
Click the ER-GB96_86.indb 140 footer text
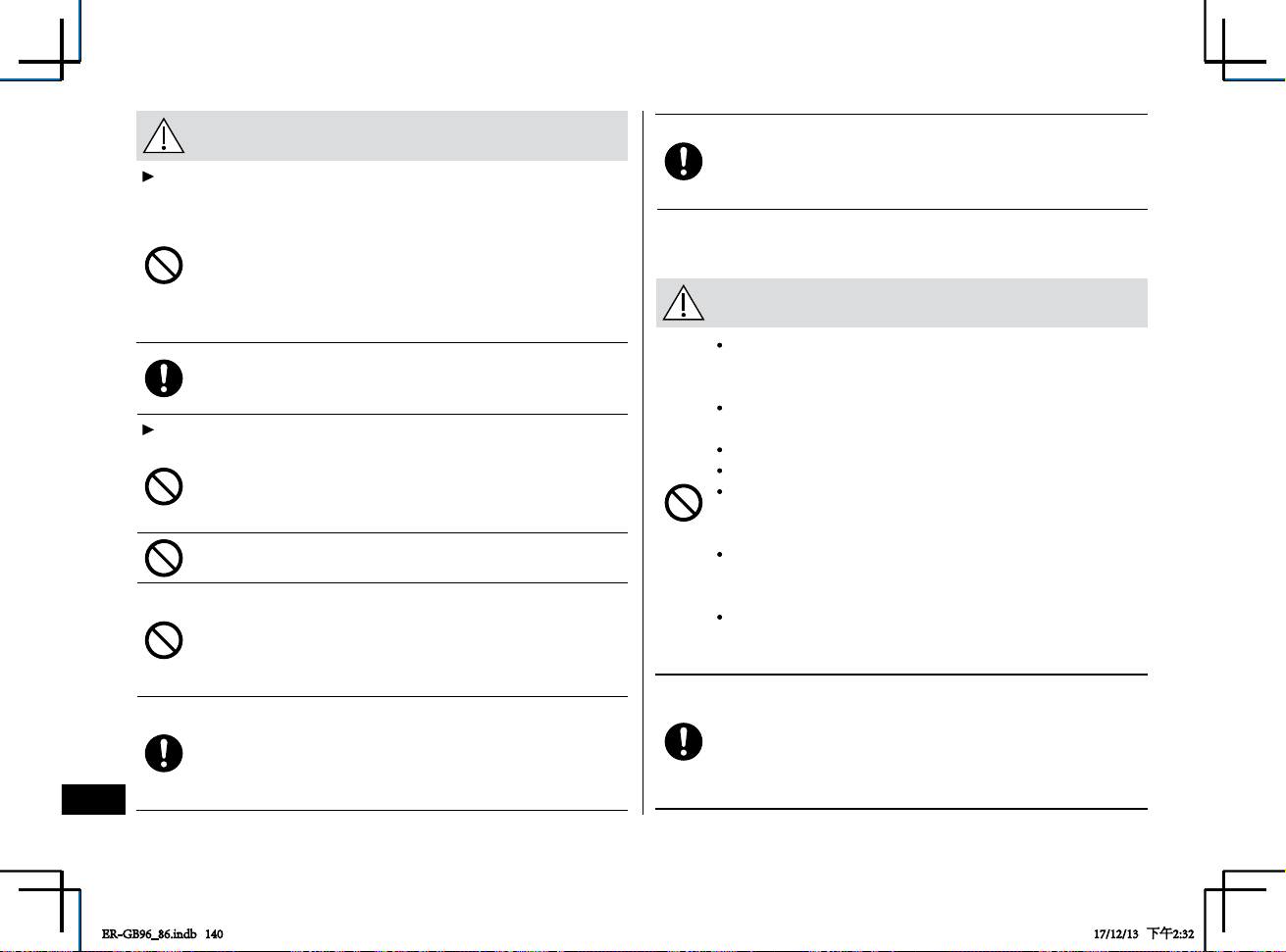click(163, 933)
